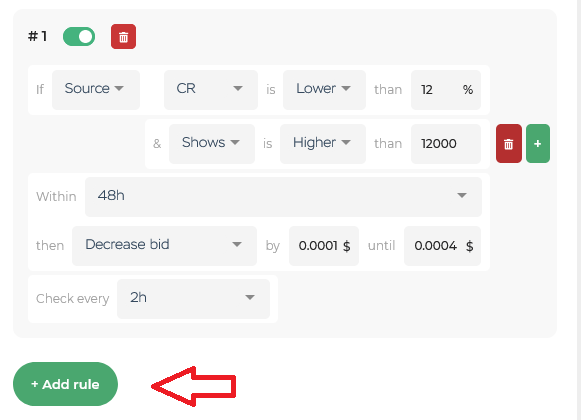Select the #1 rule number label
Image resolution: width=581 pixels, height=420 pixels.
[37, 36]
